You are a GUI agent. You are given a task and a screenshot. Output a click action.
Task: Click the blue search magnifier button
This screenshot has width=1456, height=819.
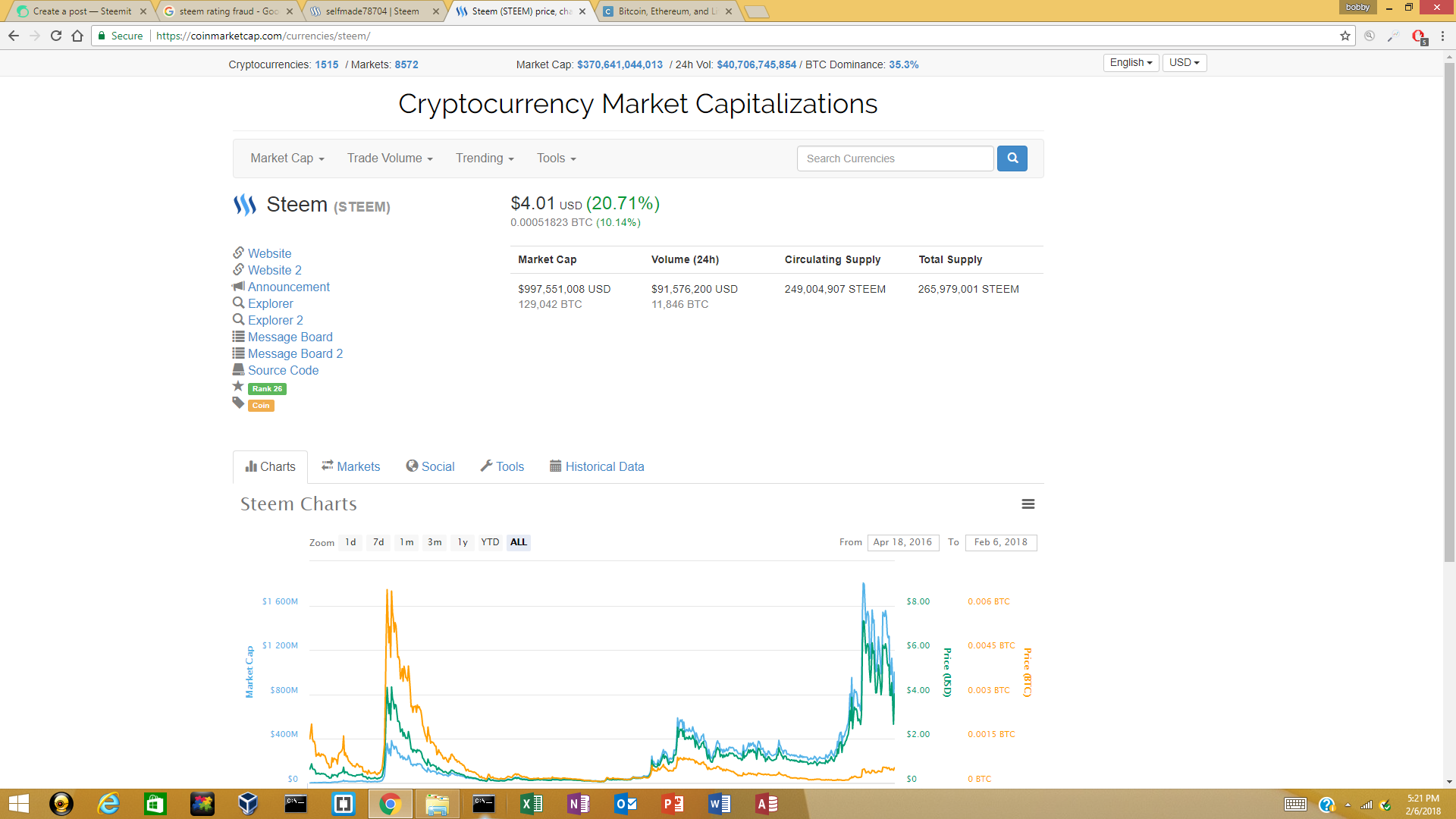click(1012, 158)
